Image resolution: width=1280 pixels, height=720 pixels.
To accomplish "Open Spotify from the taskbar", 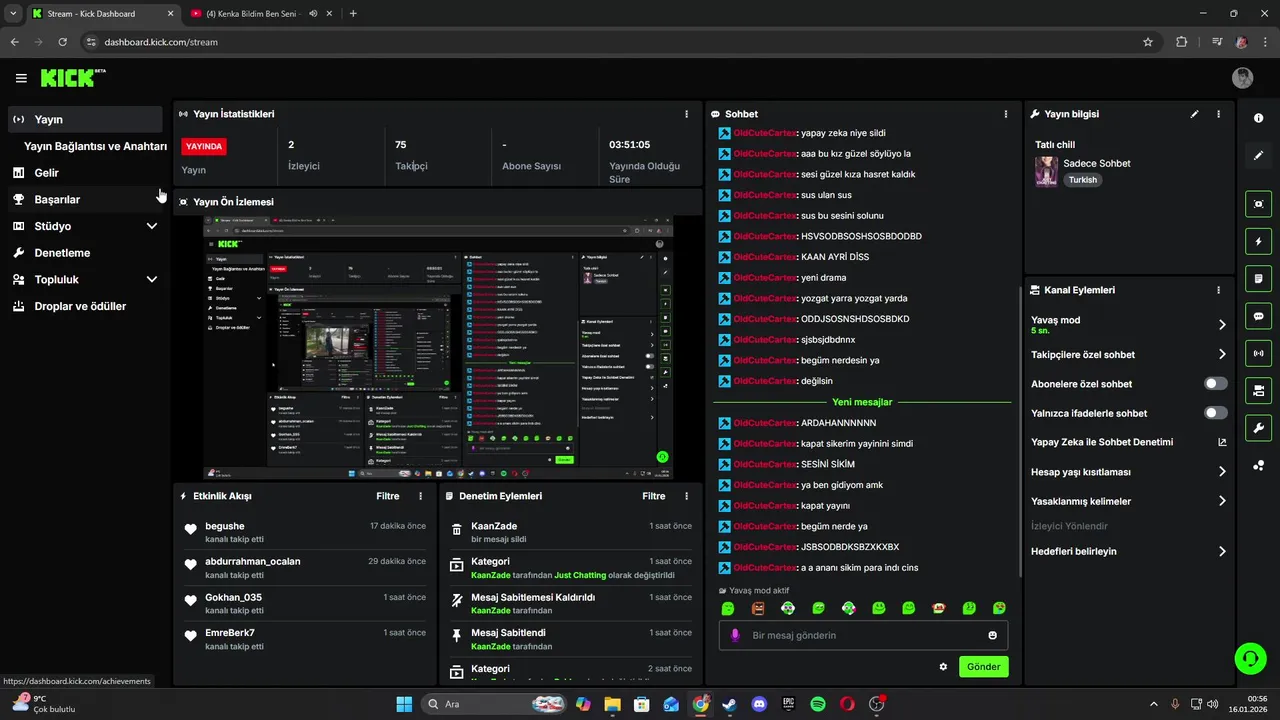I will (x=817, y=704).
